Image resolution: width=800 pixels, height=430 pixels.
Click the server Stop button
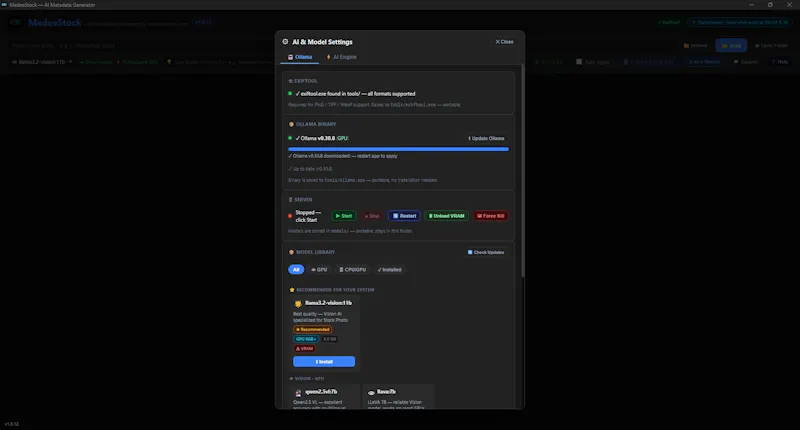click(x=371, y=216)
